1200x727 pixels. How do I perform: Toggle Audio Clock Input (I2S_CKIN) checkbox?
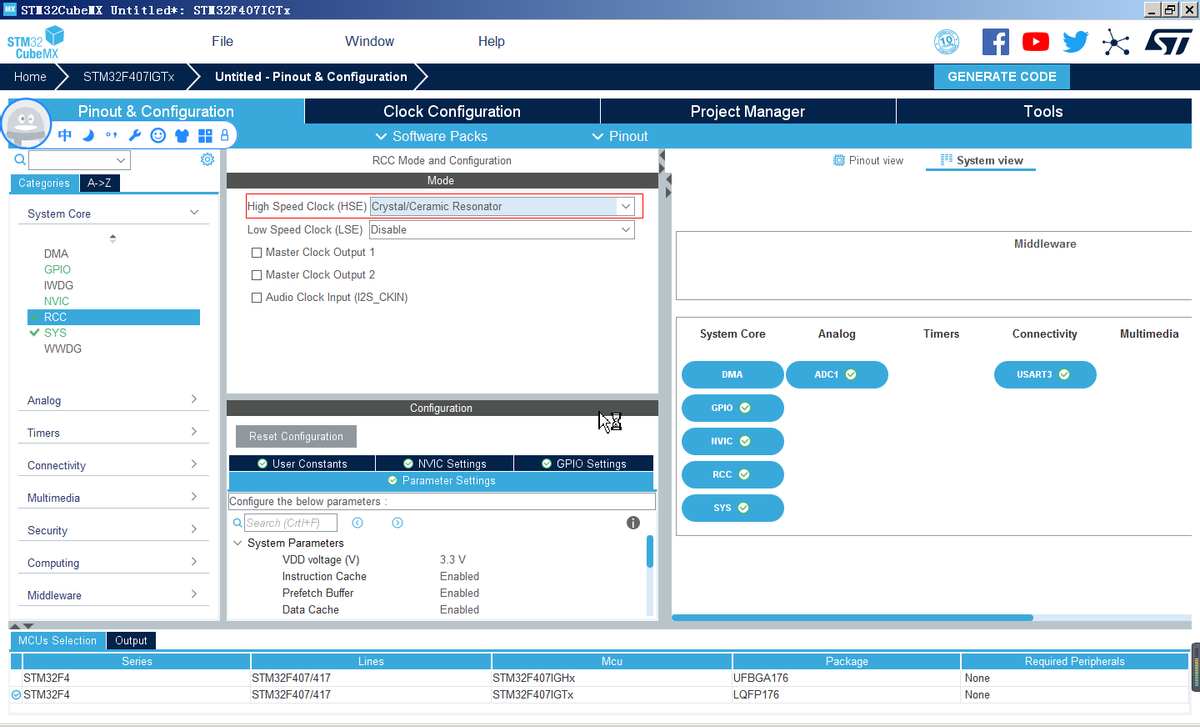pos(257,298)
